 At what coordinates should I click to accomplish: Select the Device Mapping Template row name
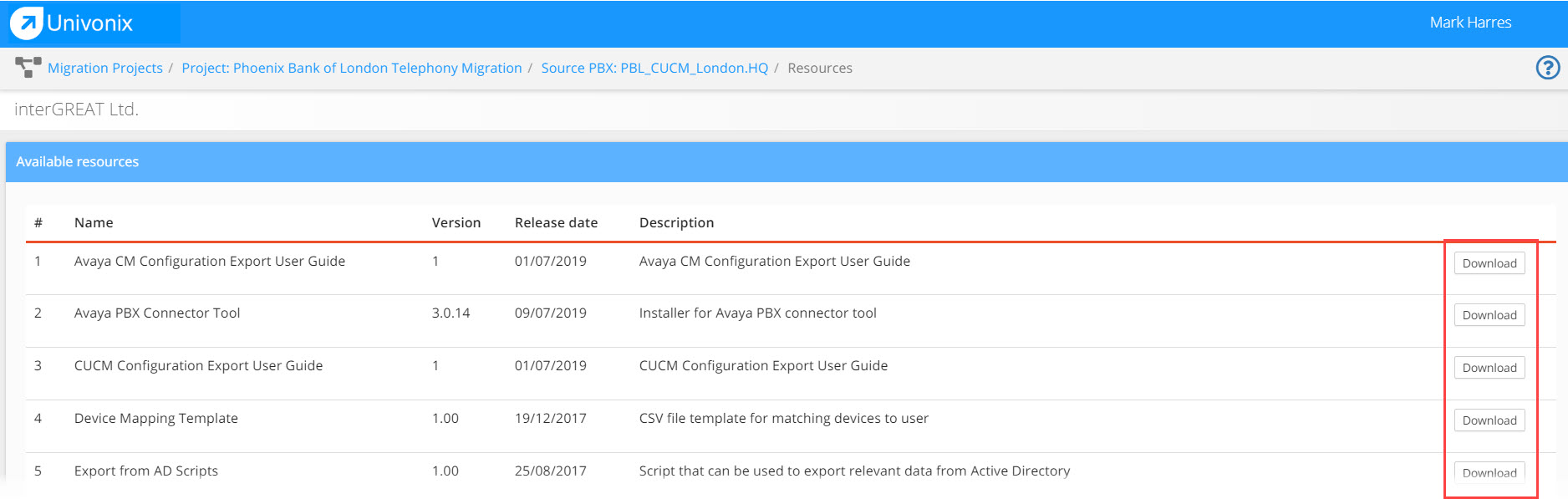tap(156, 418)
